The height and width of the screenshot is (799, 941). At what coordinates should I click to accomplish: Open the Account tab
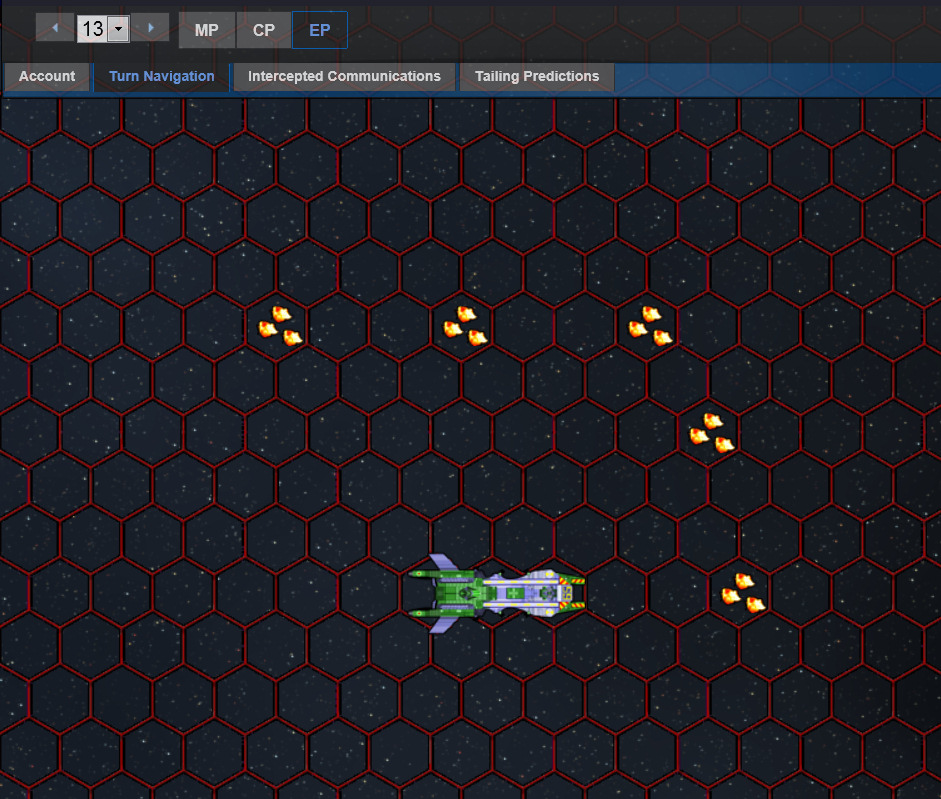(47, 77)
